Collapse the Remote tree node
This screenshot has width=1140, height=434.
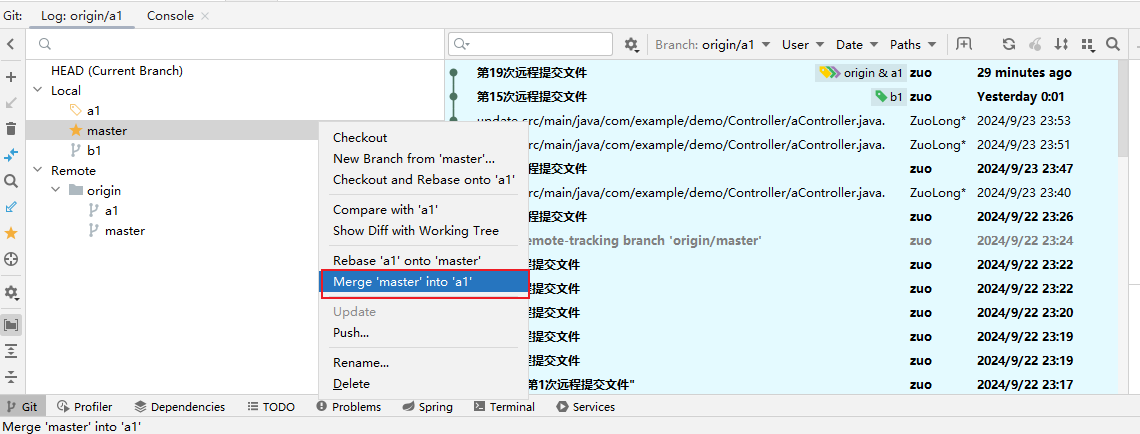(x=38, y=171)
